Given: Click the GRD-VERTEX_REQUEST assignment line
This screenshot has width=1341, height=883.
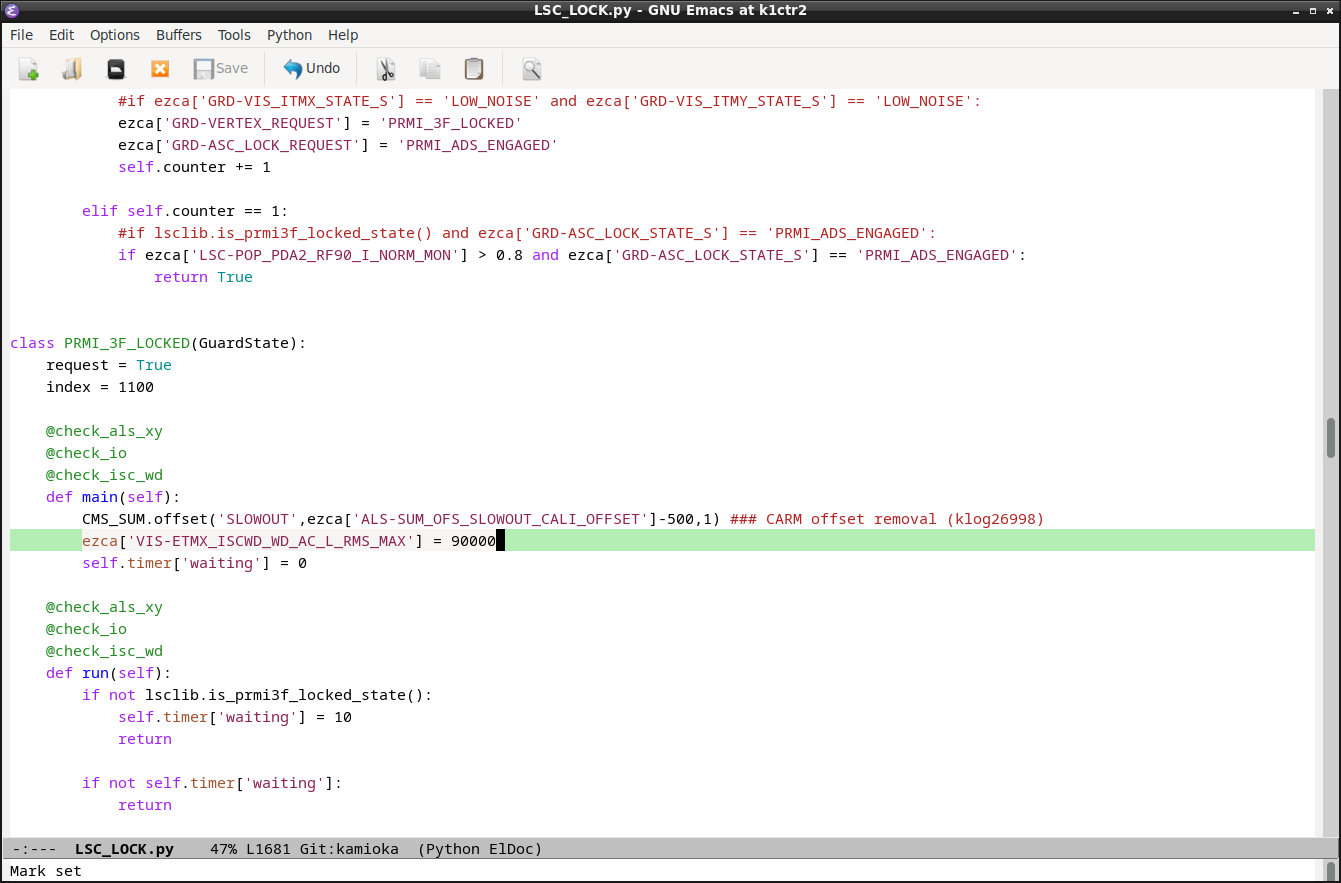Looking at the screenshot, I should [x=320, y=123].
